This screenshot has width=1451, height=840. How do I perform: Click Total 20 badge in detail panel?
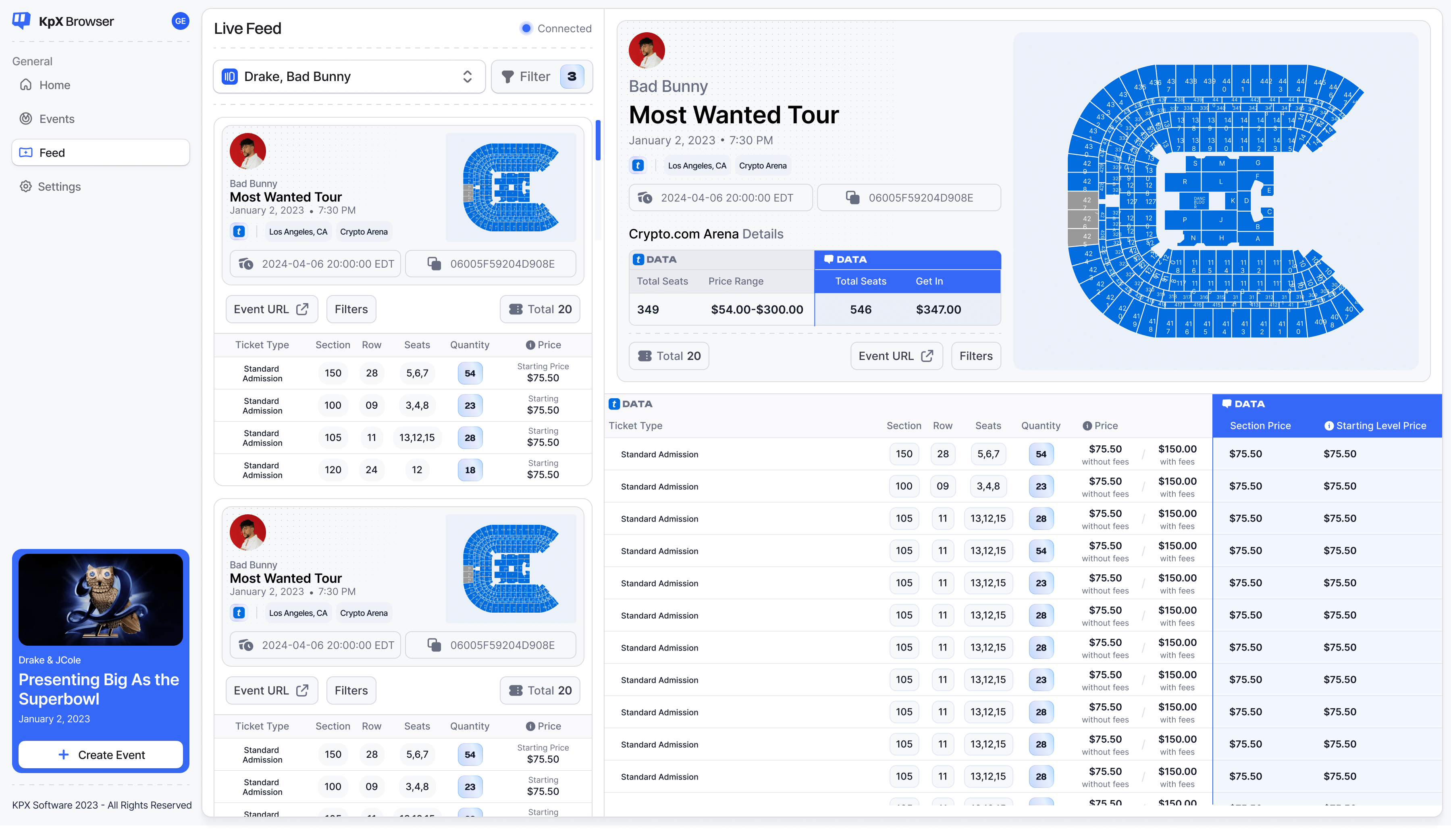point(669,356)
